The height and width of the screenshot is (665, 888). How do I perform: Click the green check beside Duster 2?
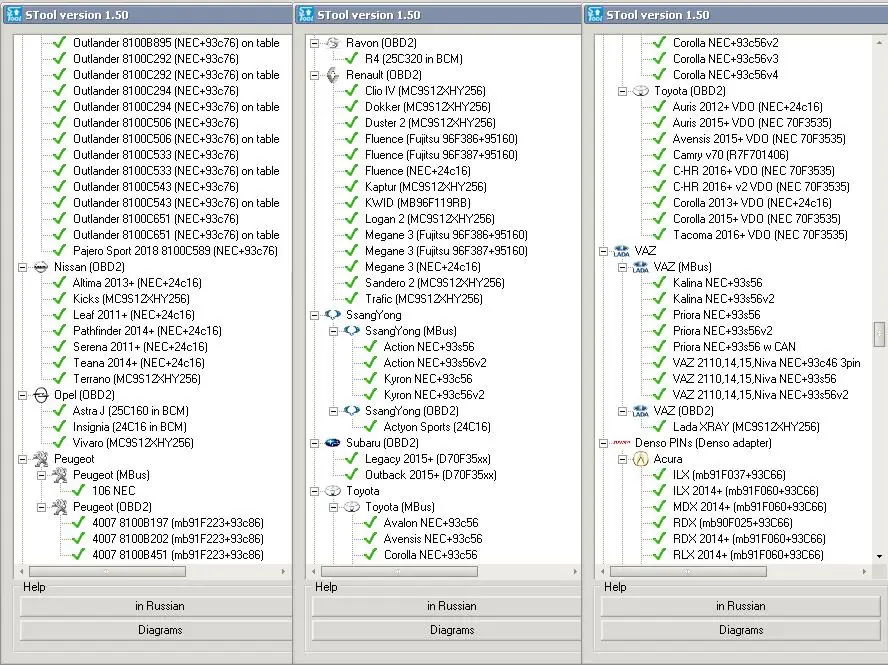tap(352, 123)
